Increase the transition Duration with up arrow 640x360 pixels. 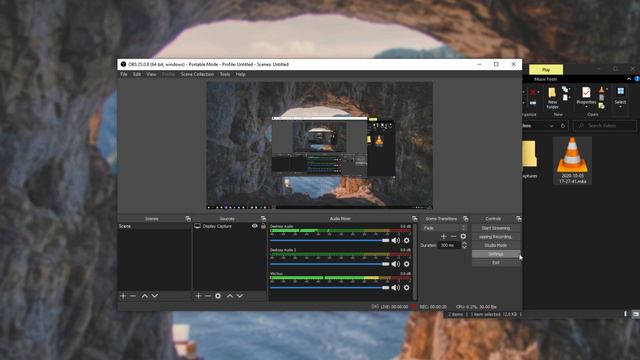464,243
